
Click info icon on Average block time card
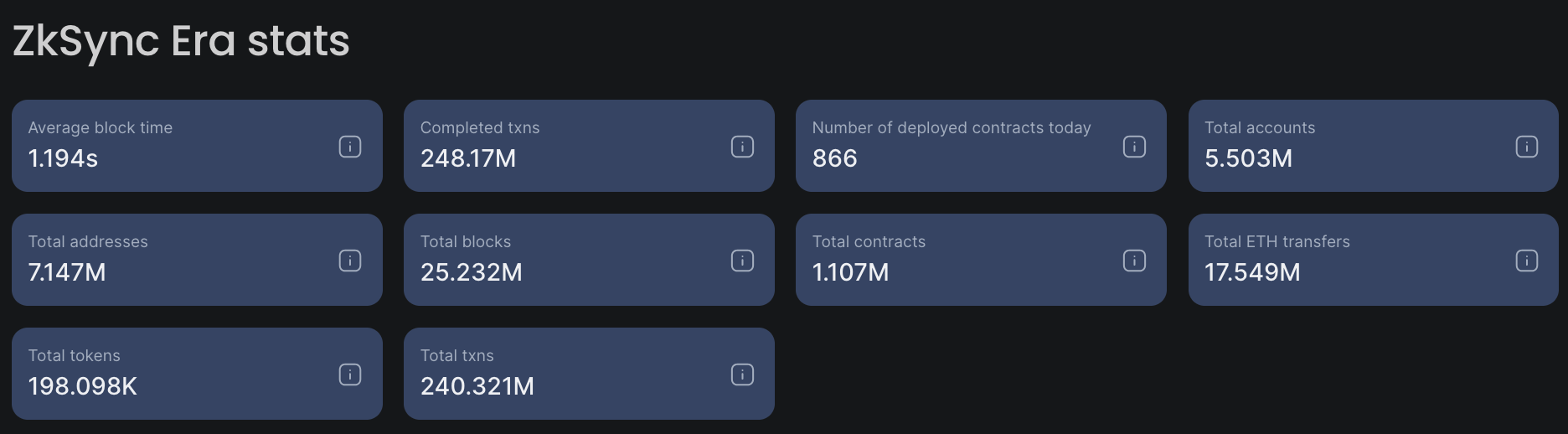tap(350, 147)
